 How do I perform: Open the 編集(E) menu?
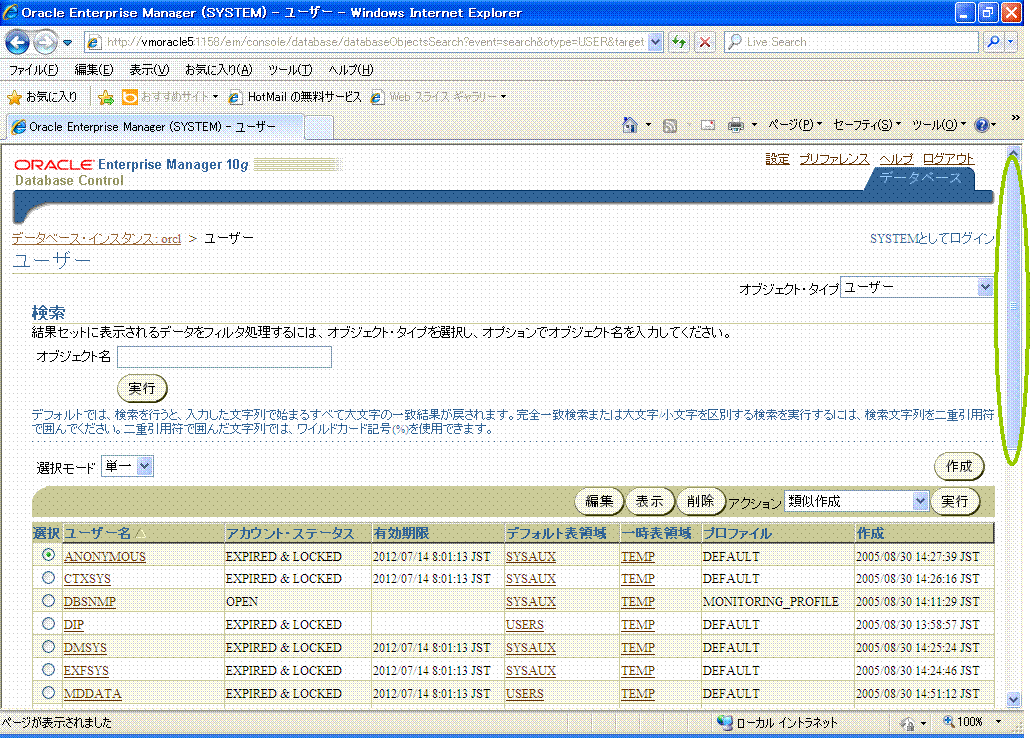93,70
